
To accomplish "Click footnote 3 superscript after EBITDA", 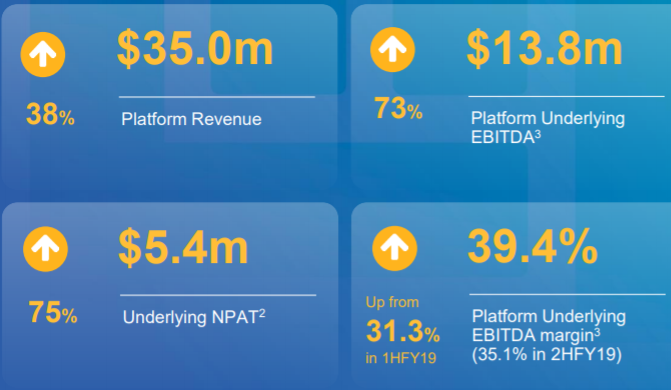I will pos(538,134).
